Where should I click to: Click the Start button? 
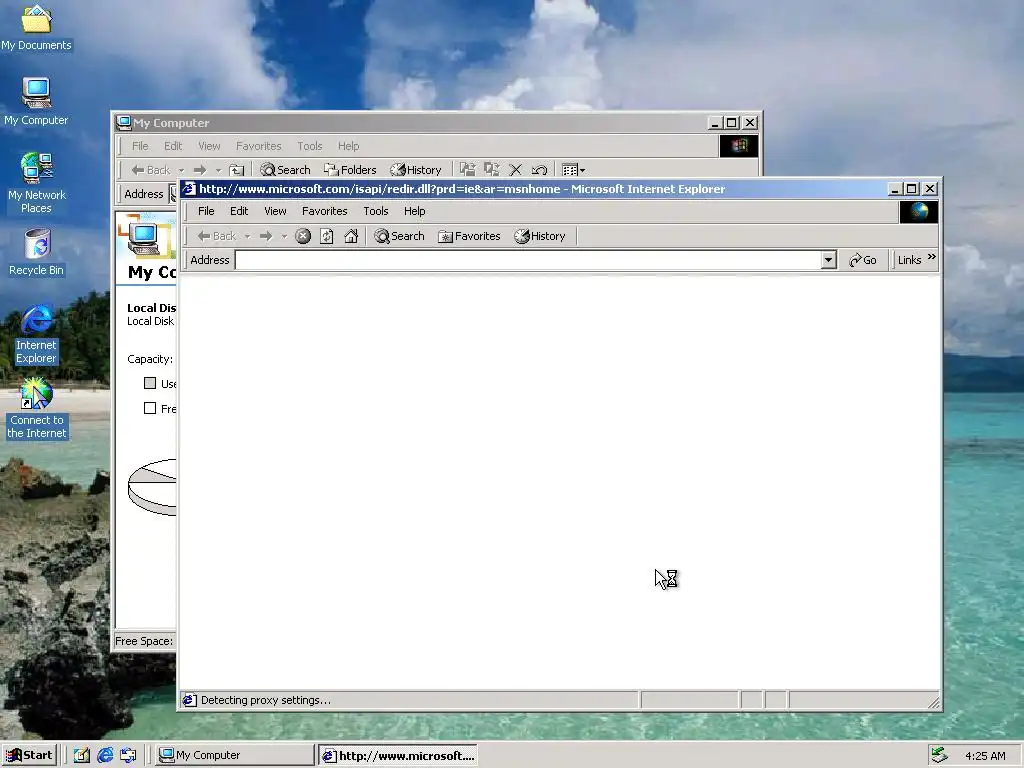click(29, 755)
